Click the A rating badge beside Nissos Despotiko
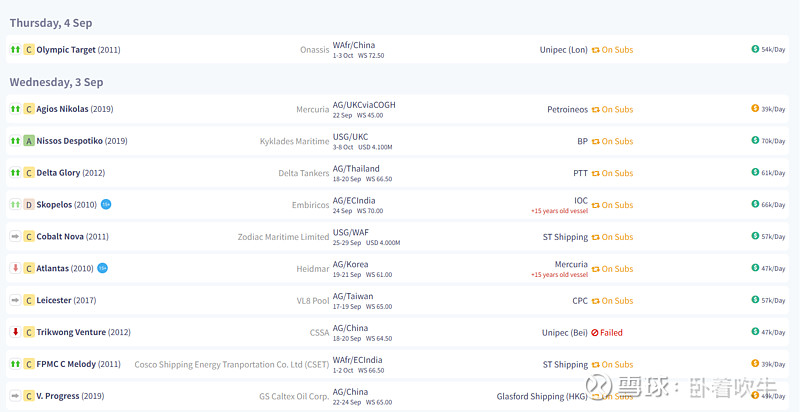Screen dimensions: 800x412 (29, 141)
